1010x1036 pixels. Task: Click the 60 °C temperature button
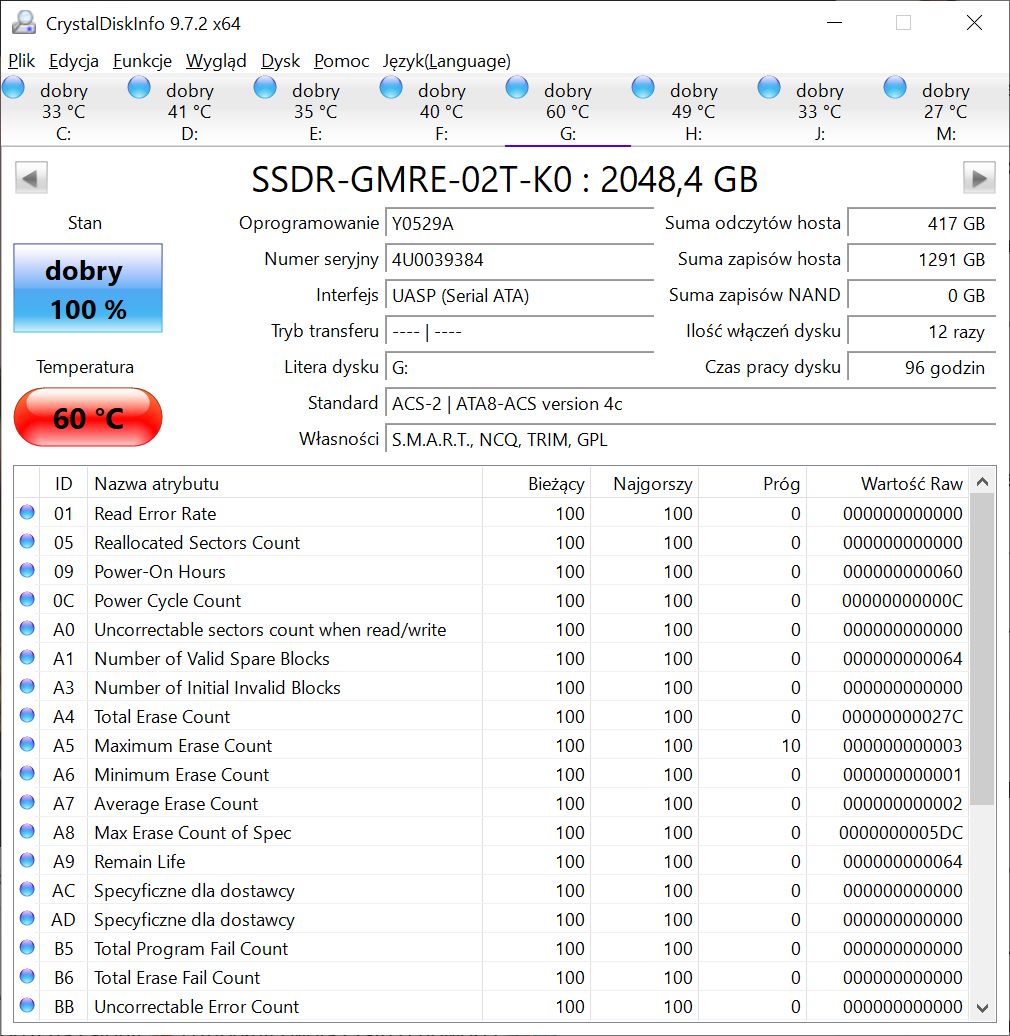coord(88,418)
